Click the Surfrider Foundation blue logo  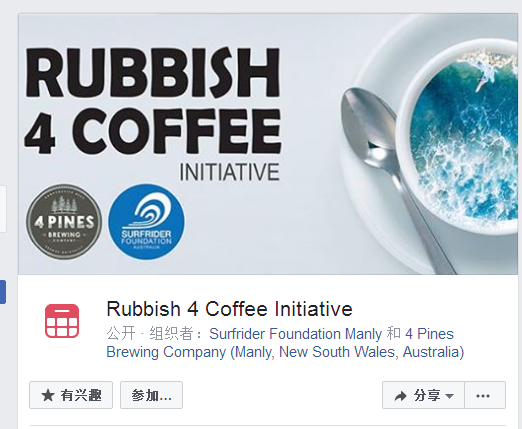point(146,222)
